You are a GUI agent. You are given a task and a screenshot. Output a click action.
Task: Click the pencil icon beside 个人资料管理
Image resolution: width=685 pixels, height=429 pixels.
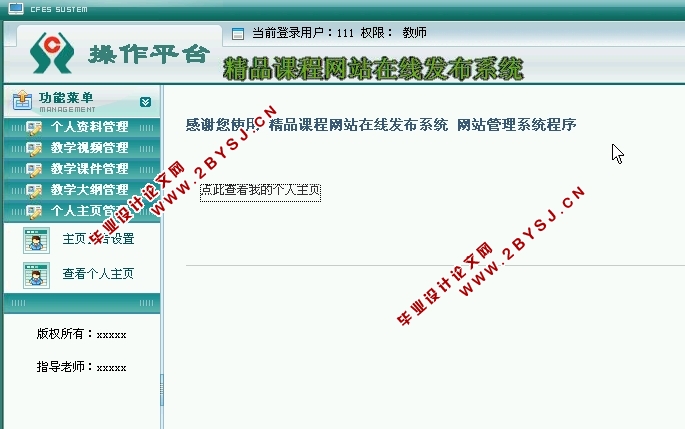[x=34, y=128]
